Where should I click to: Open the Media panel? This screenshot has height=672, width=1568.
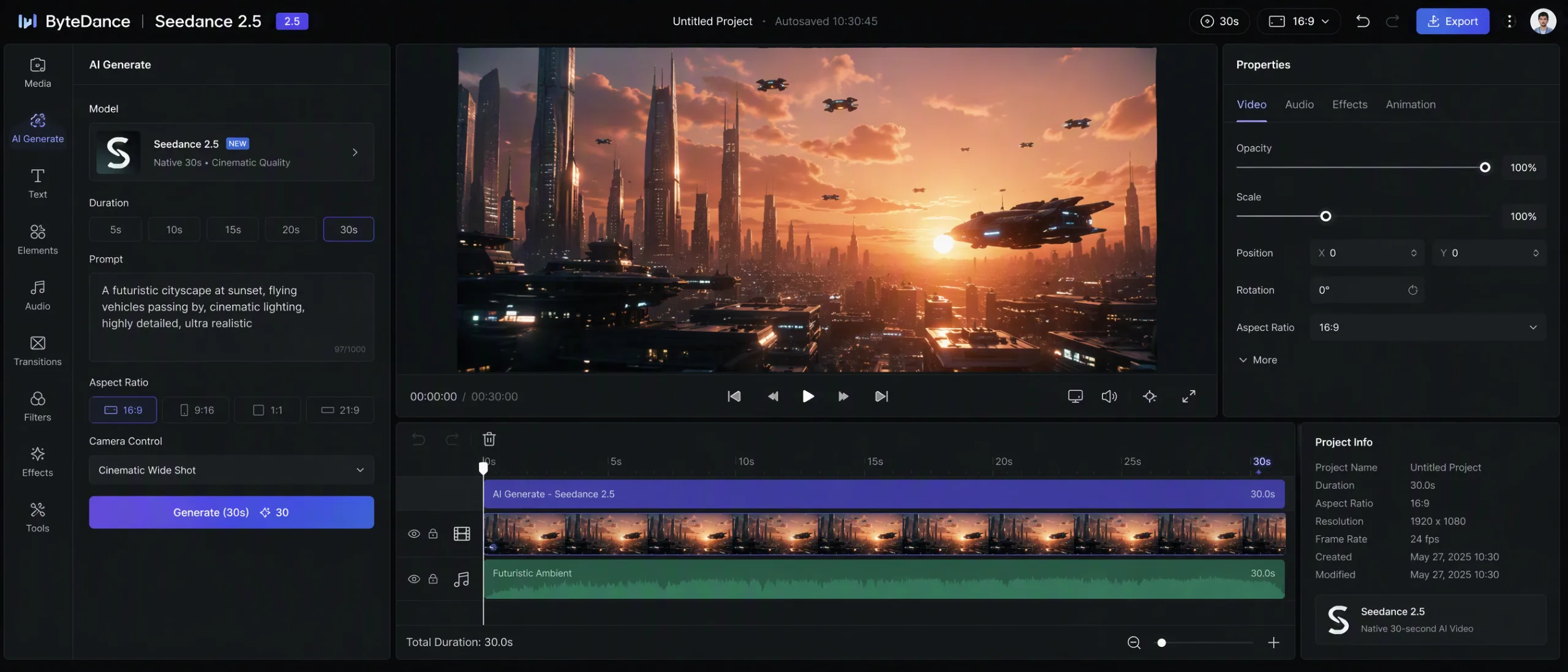click(x=37, y=72)
